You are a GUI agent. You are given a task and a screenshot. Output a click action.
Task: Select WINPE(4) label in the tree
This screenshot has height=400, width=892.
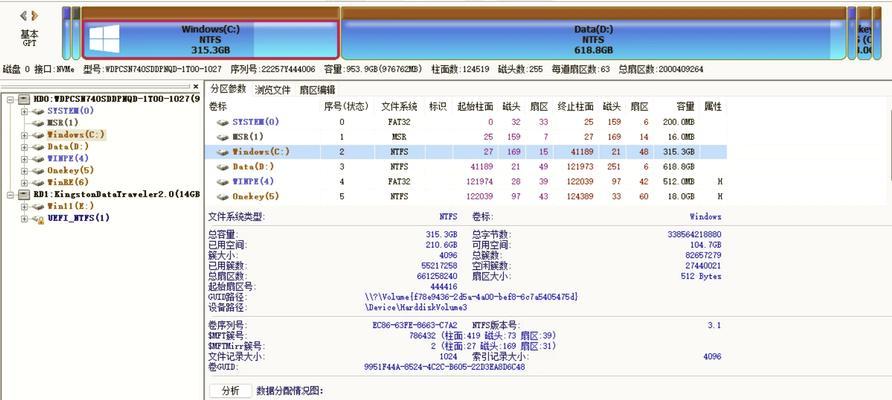click(68, 159)
